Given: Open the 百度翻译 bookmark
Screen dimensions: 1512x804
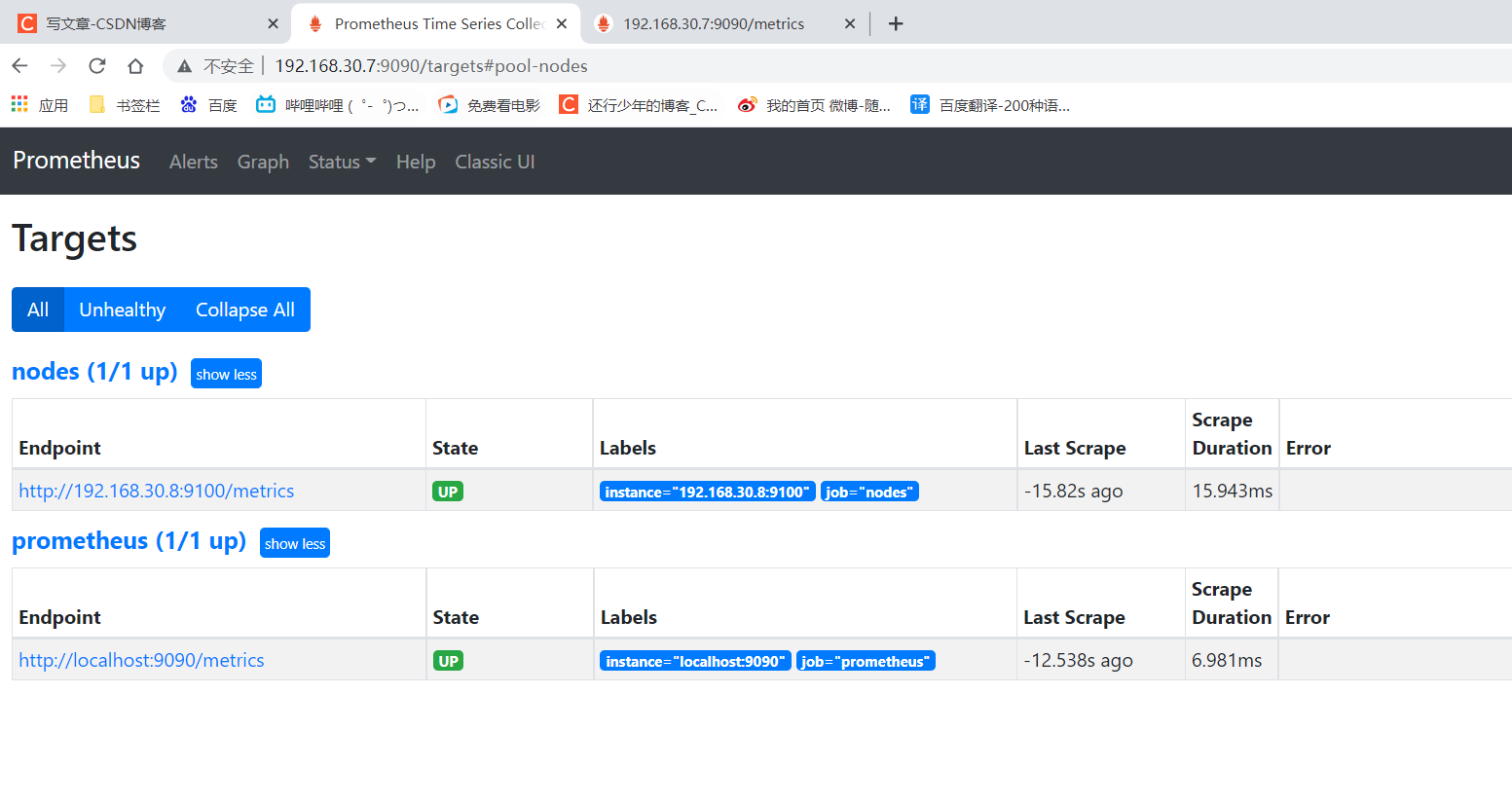Looking at the screenshot, I should 990,105.
